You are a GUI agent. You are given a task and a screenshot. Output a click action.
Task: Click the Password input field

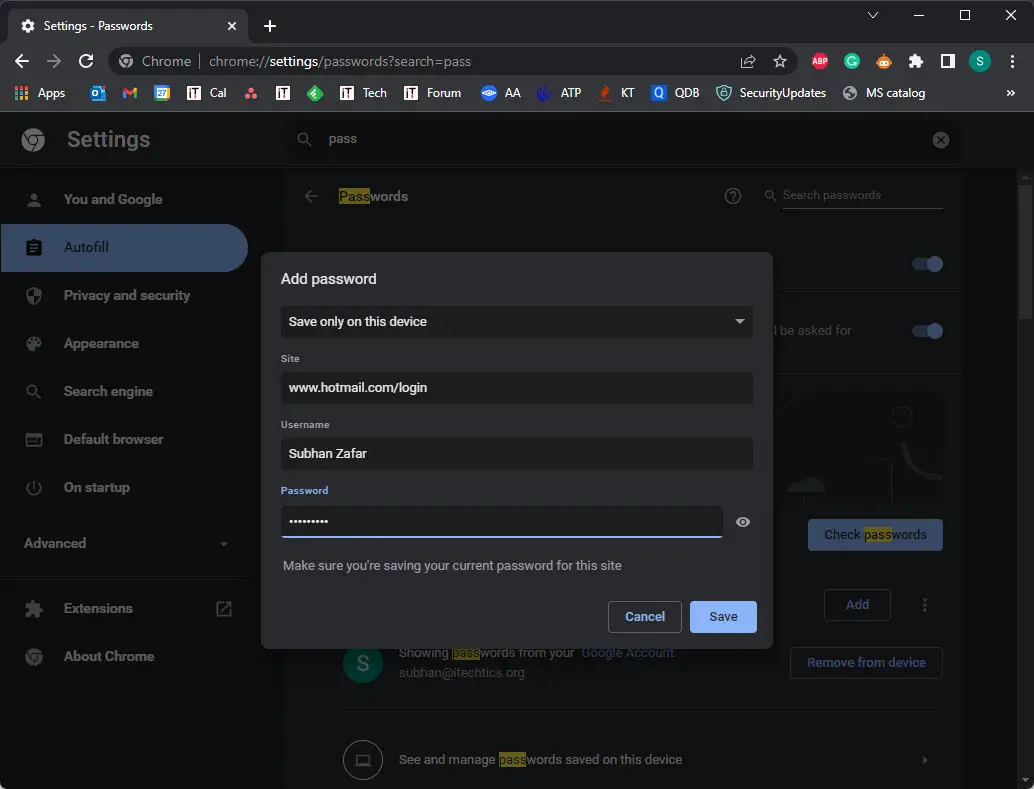(501, 522)
